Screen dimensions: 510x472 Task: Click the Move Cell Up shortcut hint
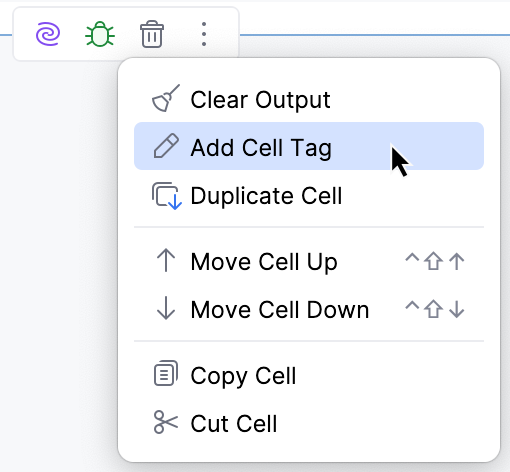435,261
